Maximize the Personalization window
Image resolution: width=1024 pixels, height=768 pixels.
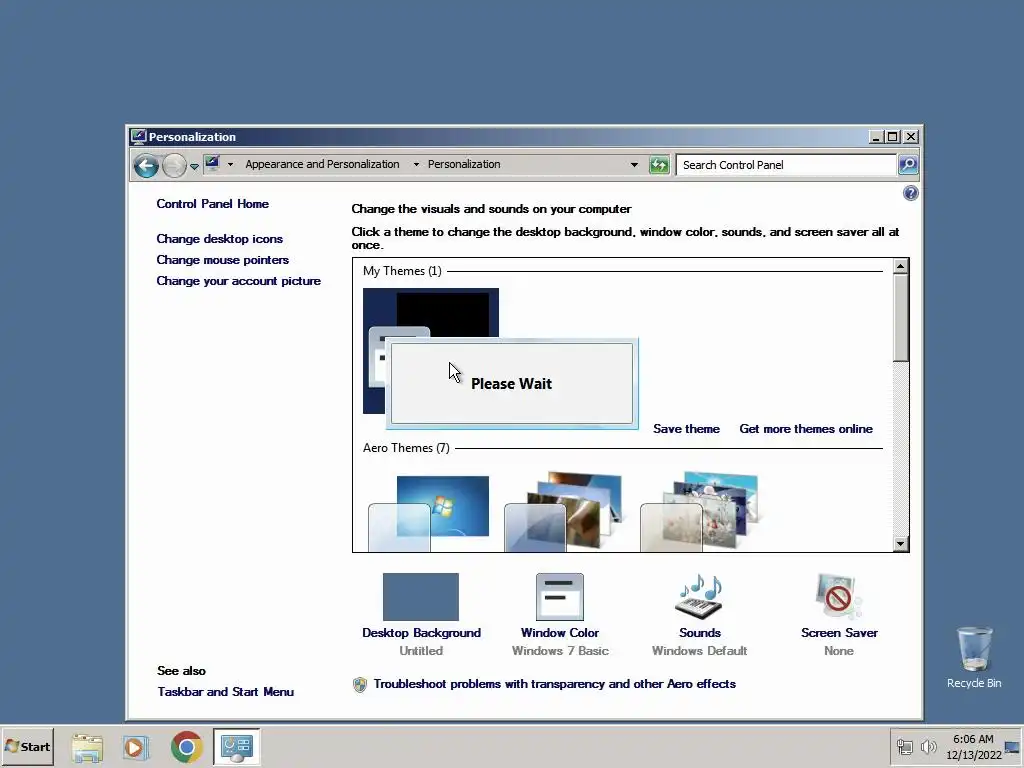coord(893,136)
